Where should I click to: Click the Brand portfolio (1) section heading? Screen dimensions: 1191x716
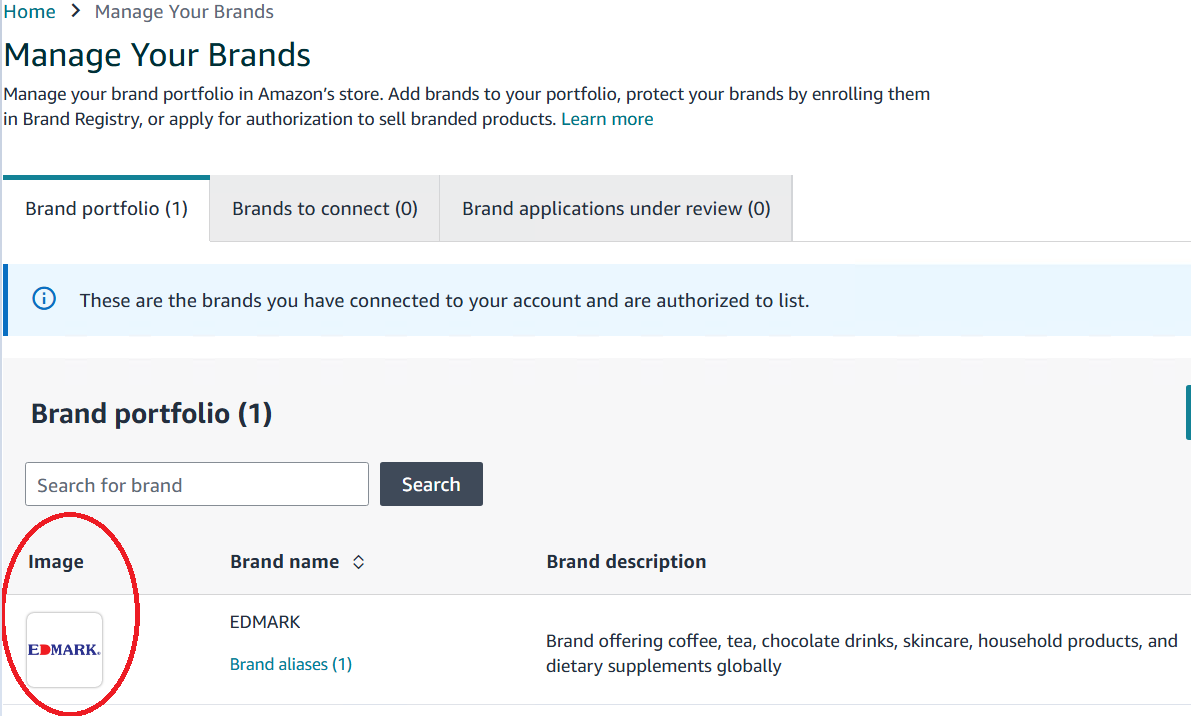point(152,414)
